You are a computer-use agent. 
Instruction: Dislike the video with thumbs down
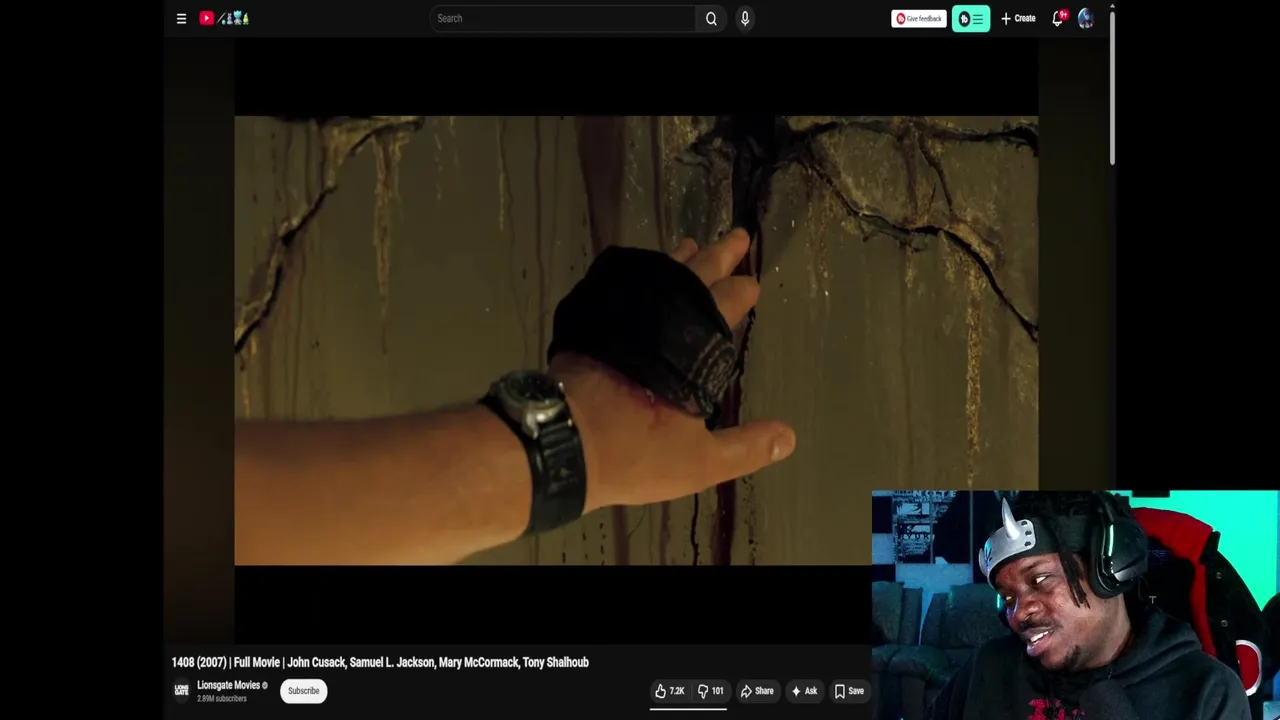click(x=711, y=691)
